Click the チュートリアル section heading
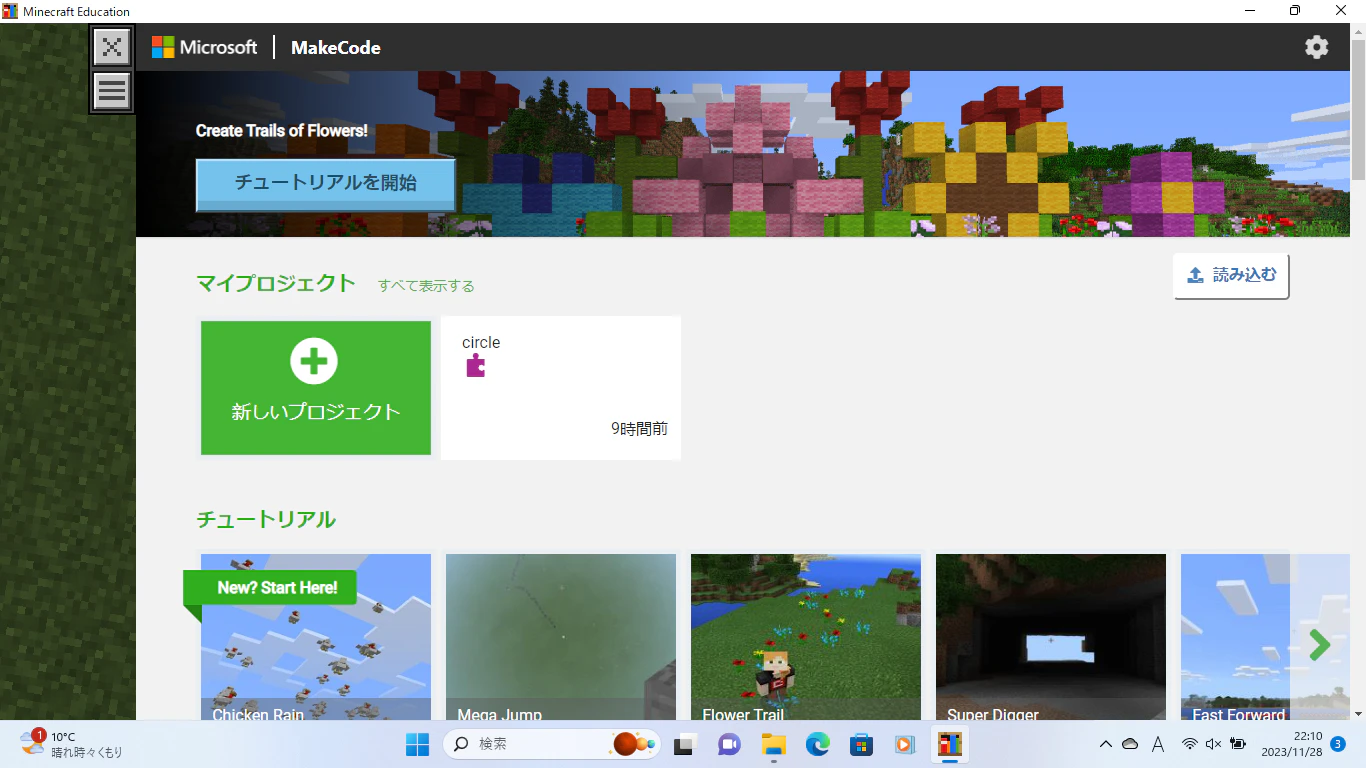The width and height of the screenshot is (1366, 768). coord(266,519)
